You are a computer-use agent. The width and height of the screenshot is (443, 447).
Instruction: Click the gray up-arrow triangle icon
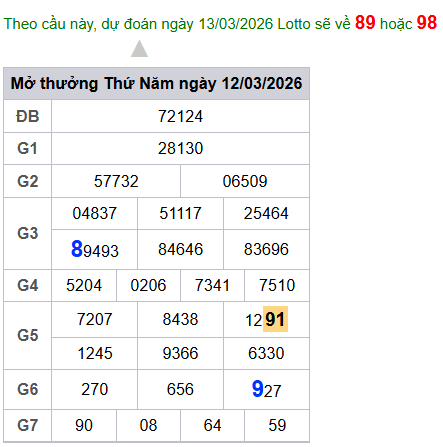tap(139, 49)
